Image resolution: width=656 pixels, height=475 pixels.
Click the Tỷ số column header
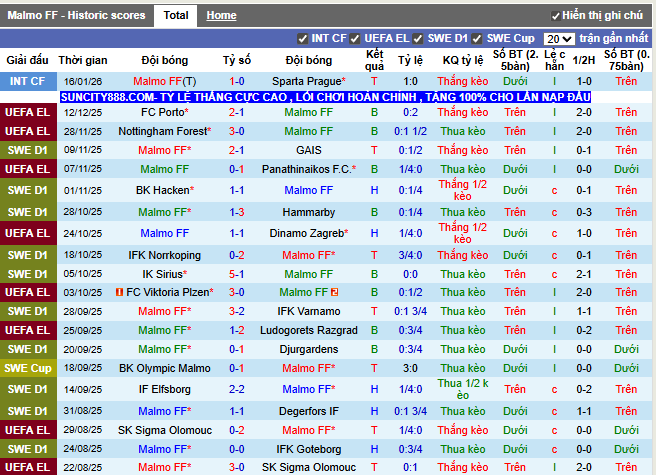click(x=237, y=60)
